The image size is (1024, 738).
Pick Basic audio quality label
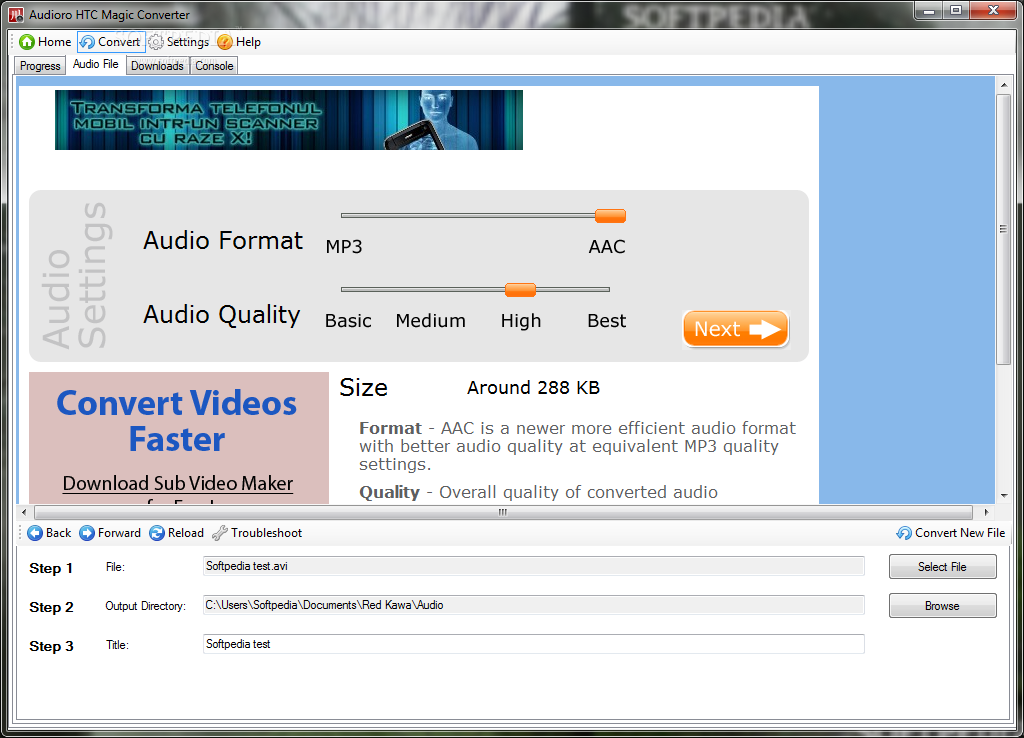[348, 321]
